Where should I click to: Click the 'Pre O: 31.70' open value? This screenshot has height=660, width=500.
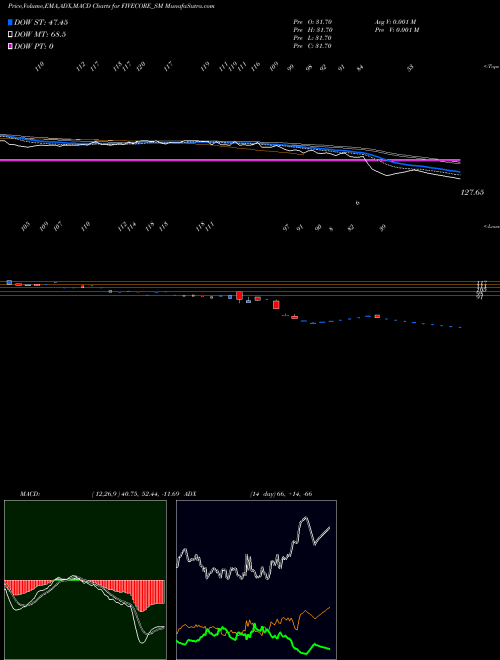click(x=313, y=22)
